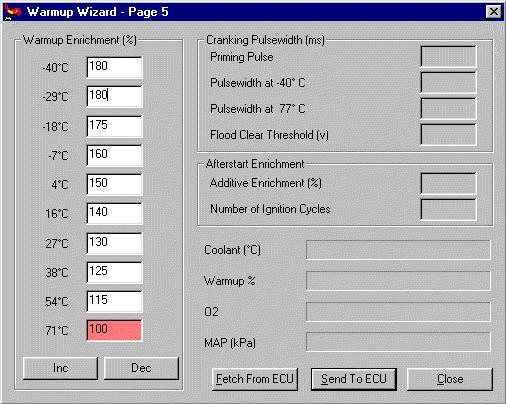Select the -7°C enrichment value 160
Viewport: 506px width, 404px height.
(114, 155)
